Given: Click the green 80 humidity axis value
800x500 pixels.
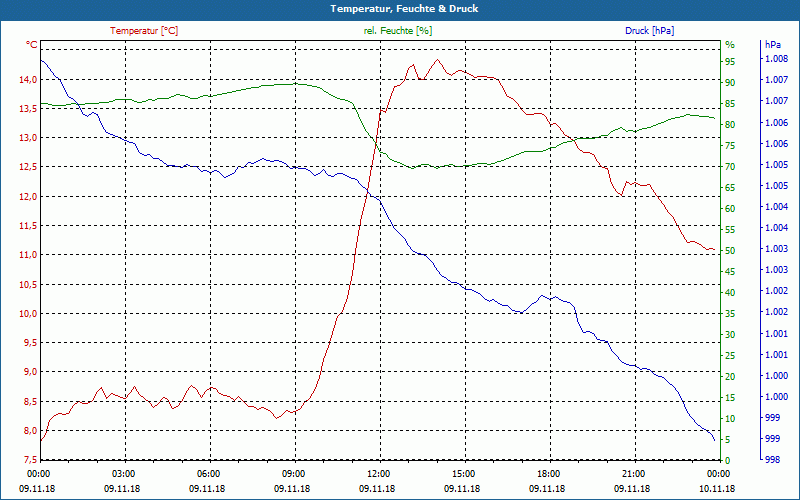Looking at the screenshot, I should coord(730,124).
